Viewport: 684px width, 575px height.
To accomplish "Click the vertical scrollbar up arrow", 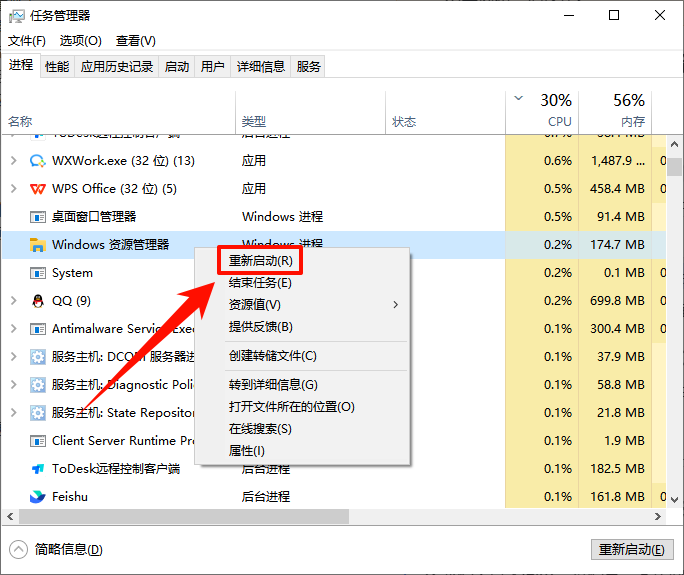I will (x=674, y=144).
